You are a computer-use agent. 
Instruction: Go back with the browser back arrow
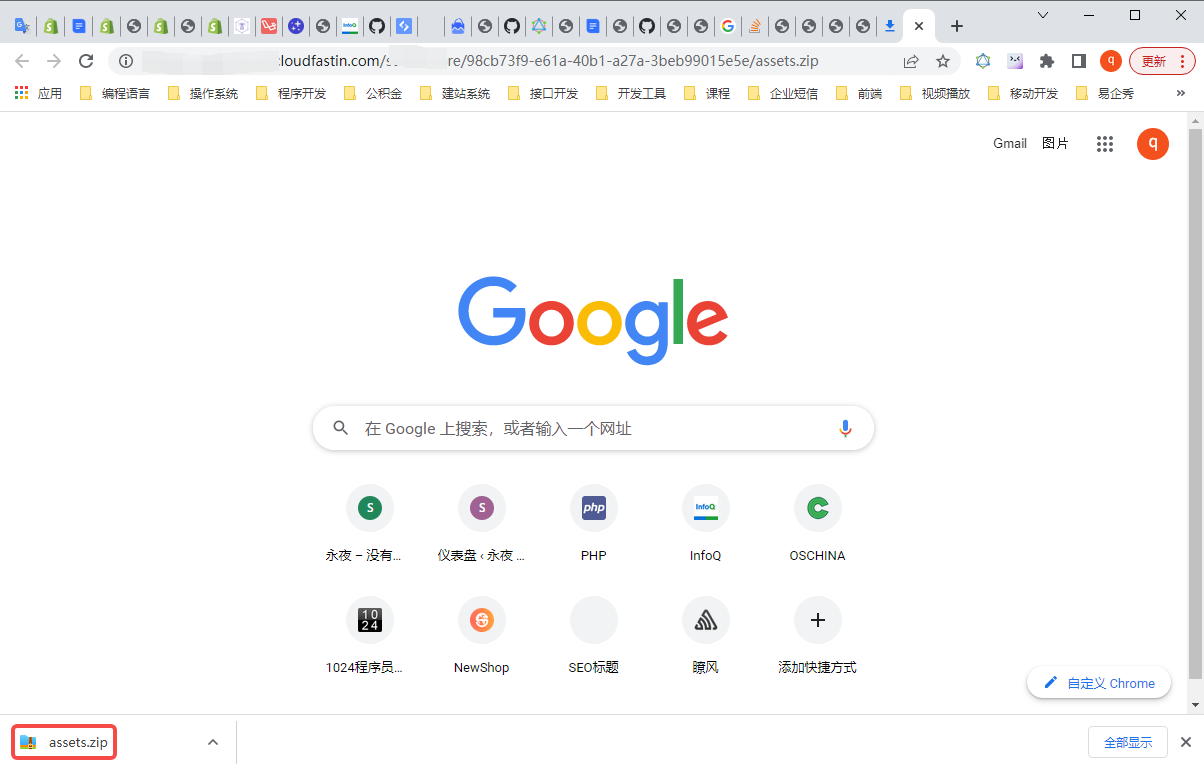[22, 61]
